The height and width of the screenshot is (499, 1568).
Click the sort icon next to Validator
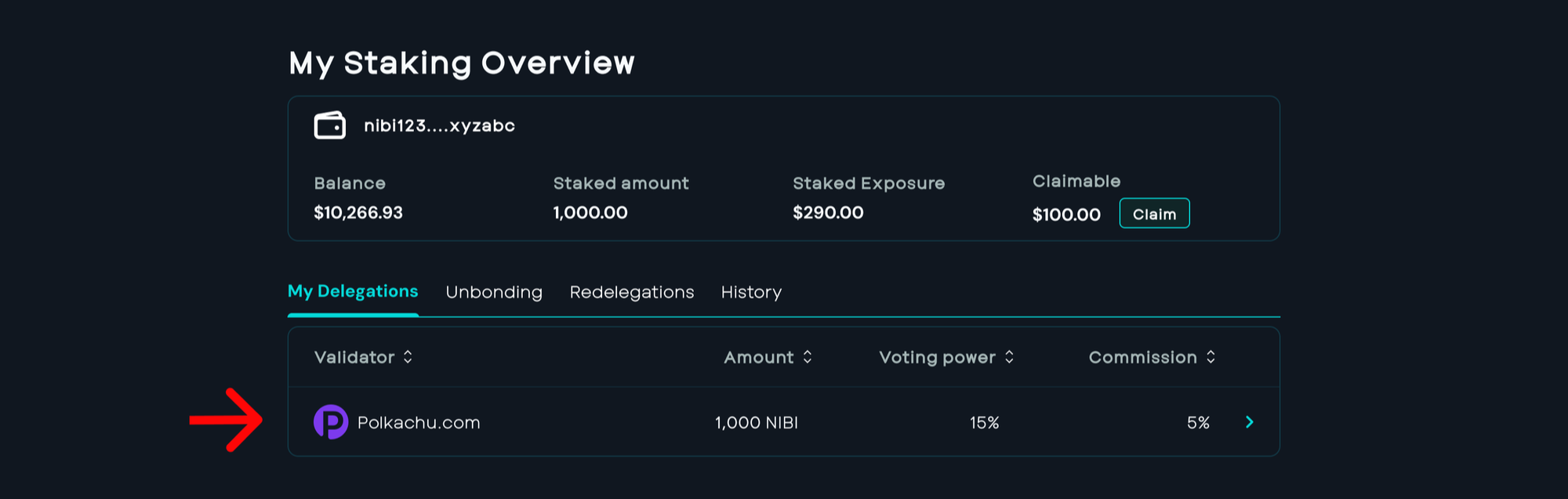point(408,356)
